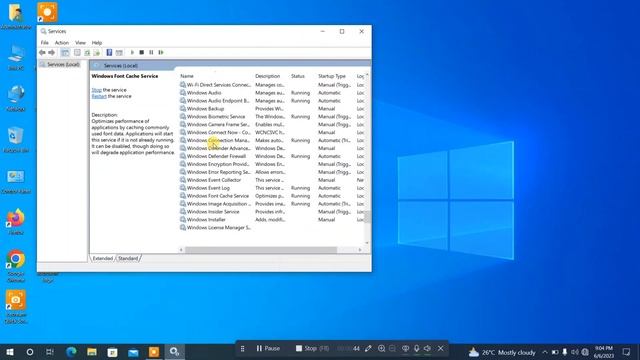This screenshot has width=640, height=360.
Task: Select Windows Camera Frame Server service
Action: click(271, 124)
